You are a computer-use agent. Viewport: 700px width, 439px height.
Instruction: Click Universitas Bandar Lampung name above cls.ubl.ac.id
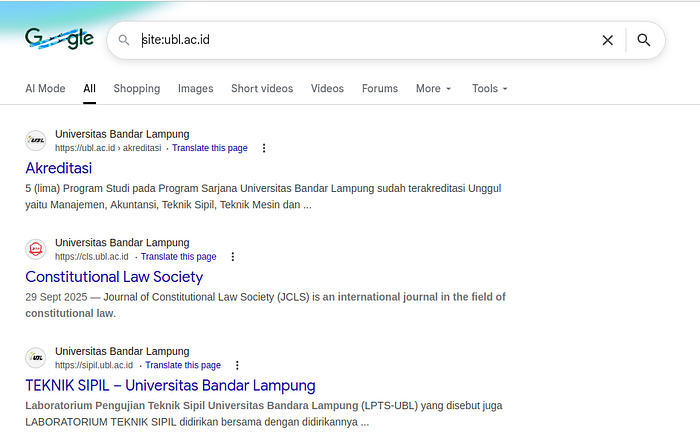122,242
